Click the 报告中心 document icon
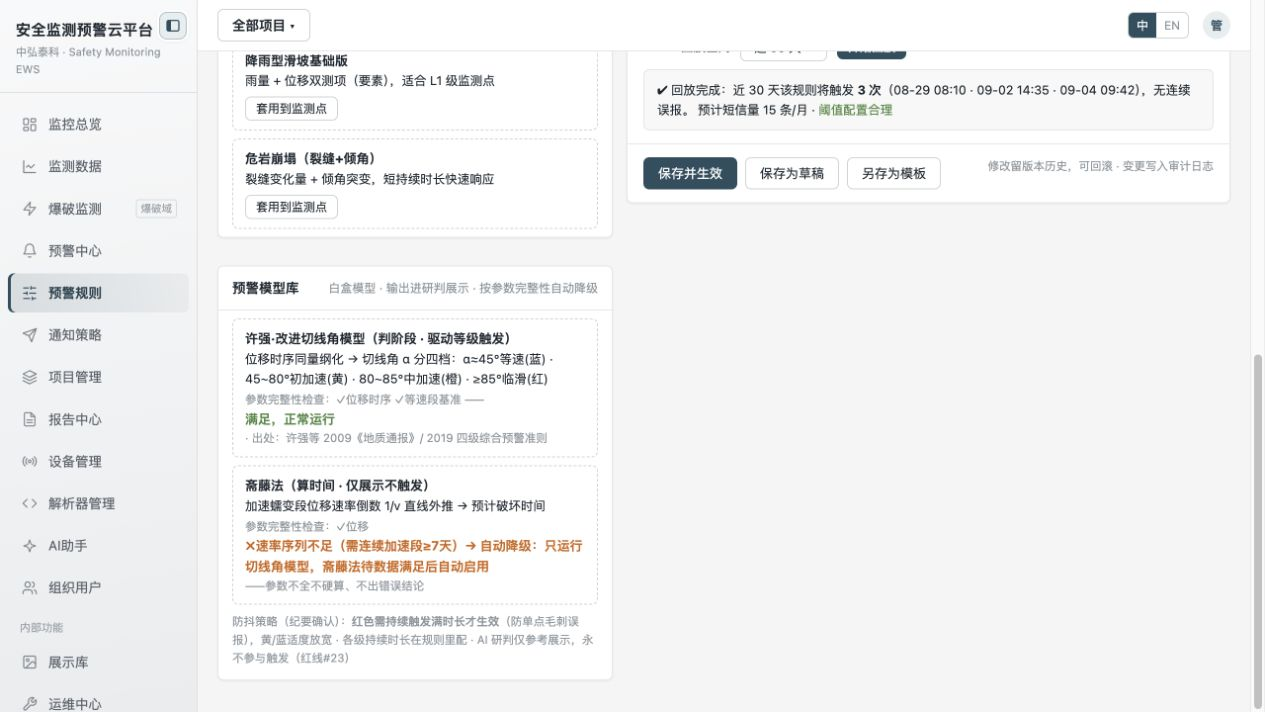This screenshot has width=1265, height=712. coord(30,420)
